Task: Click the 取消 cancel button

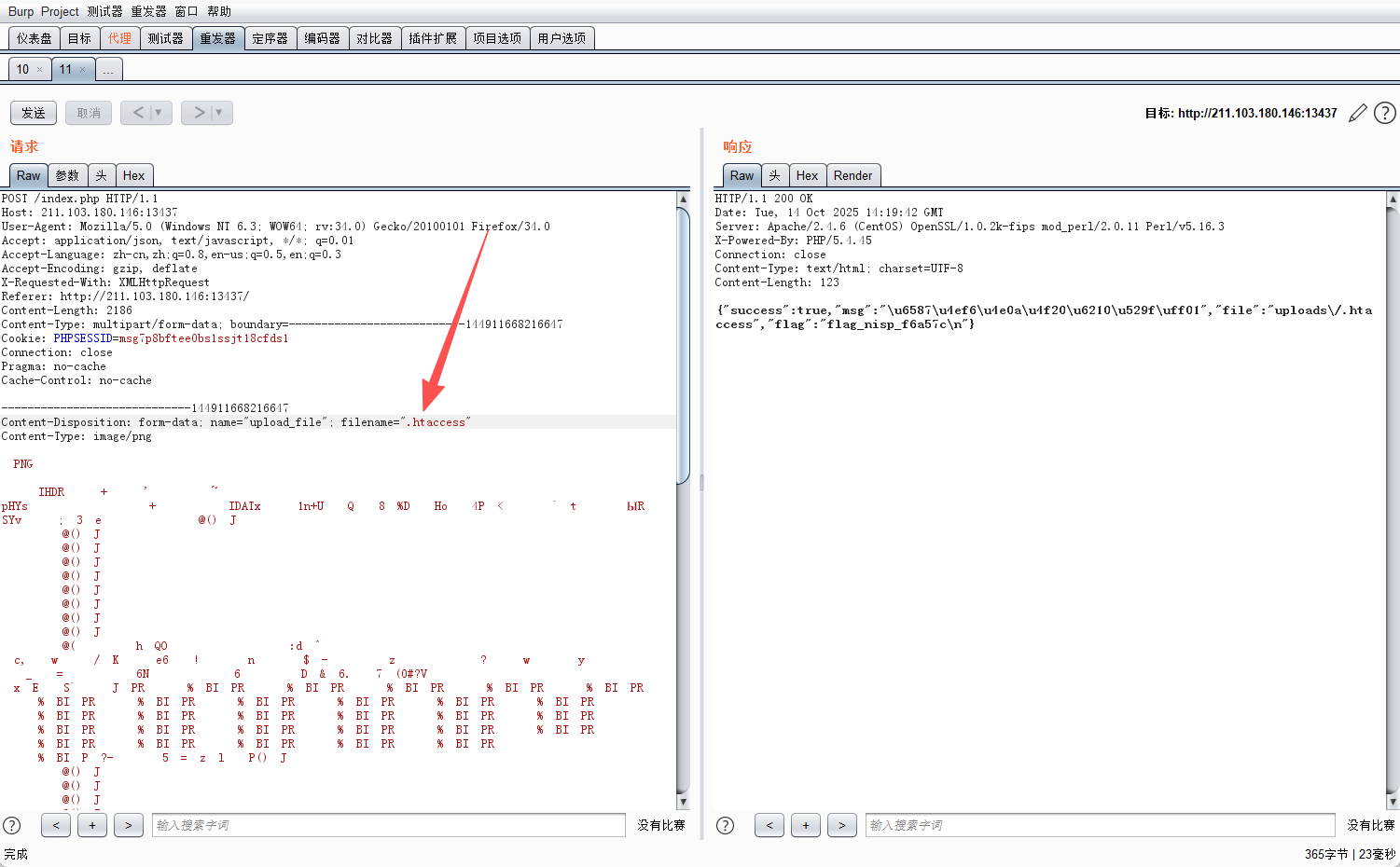Action: coord(89,113)
